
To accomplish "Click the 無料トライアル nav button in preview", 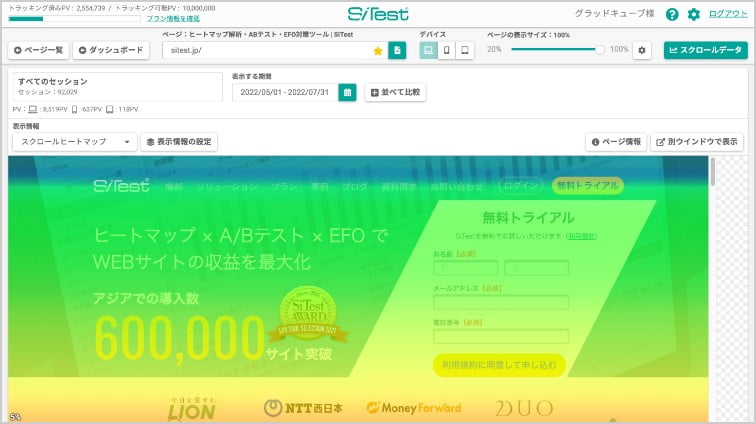I will pos(588,185).
